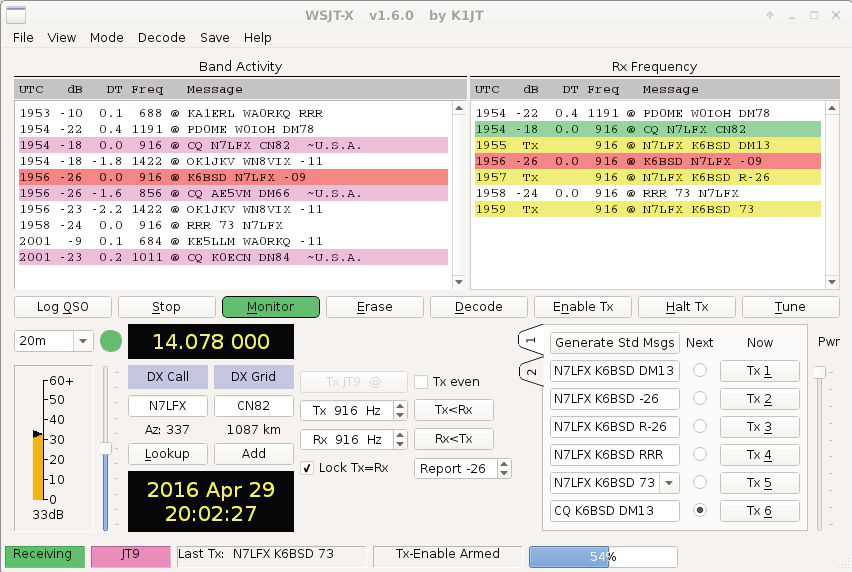Image resolution: width=852 pixels, height=572 pixels.
Task: Select Next radio for CQ K6BSD DM13
Action: 700,511
